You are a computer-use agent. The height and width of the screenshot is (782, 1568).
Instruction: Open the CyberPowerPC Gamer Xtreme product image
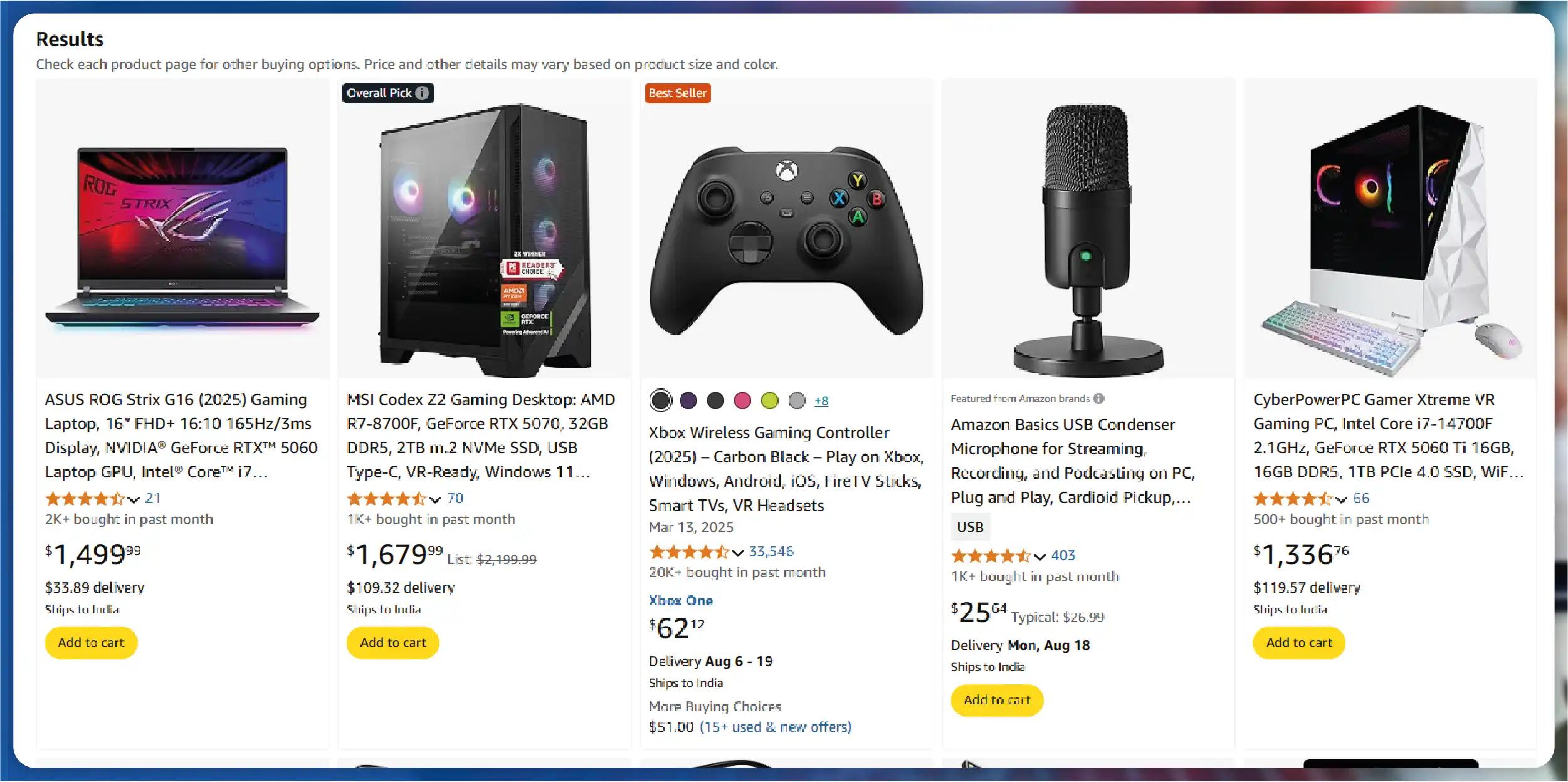pyautogui.click(x=1390, y=238)
